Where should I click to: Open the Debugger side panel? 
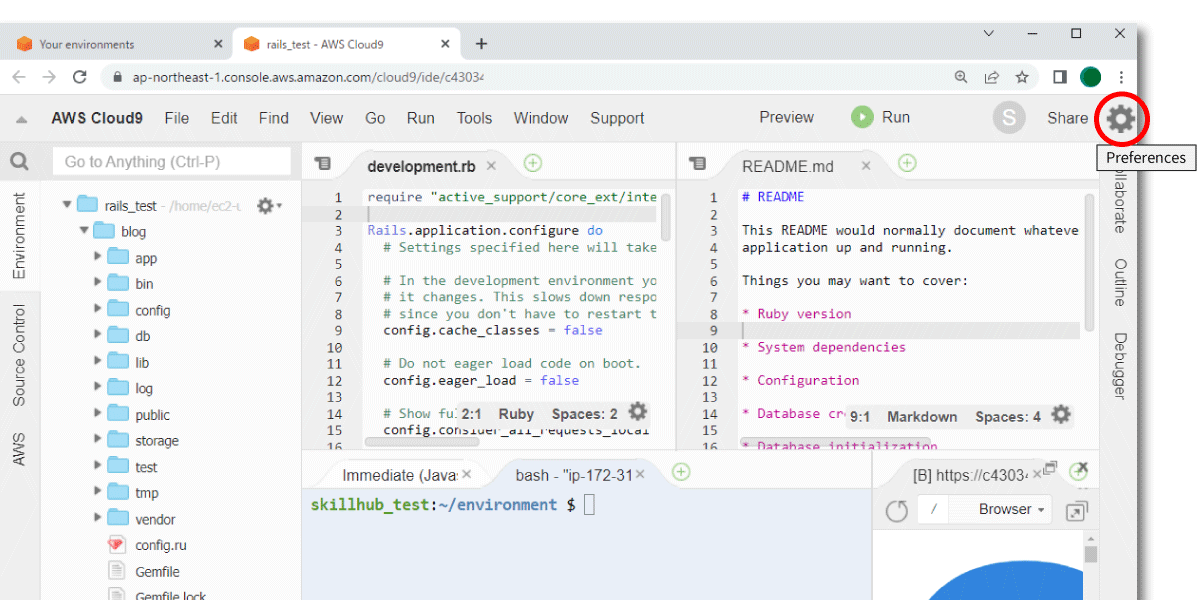[x=1120, y=366]
